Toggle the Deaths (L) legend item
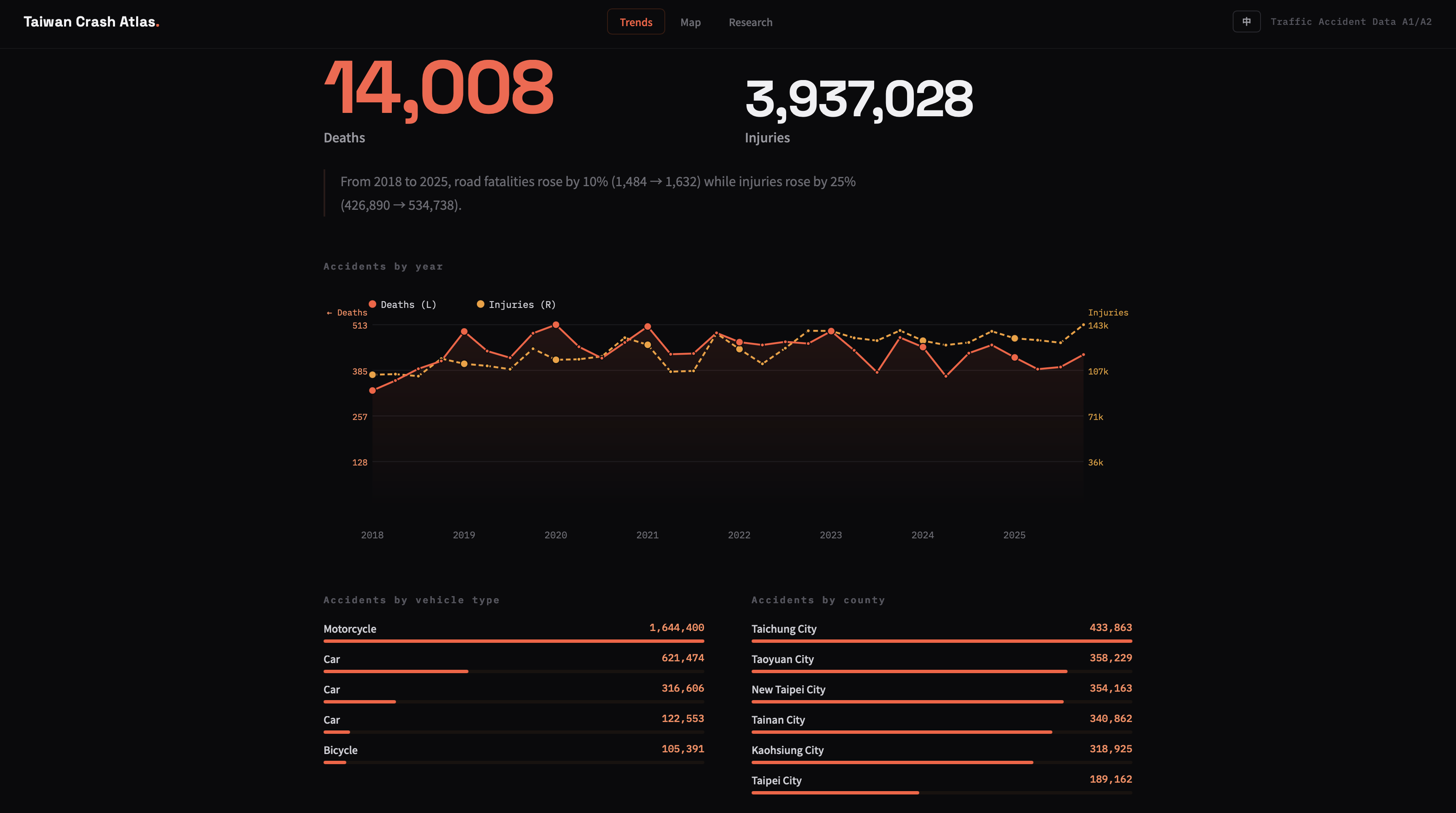Screen dimensions: 1456x813 pyautogui.click(x=402, y=305)
